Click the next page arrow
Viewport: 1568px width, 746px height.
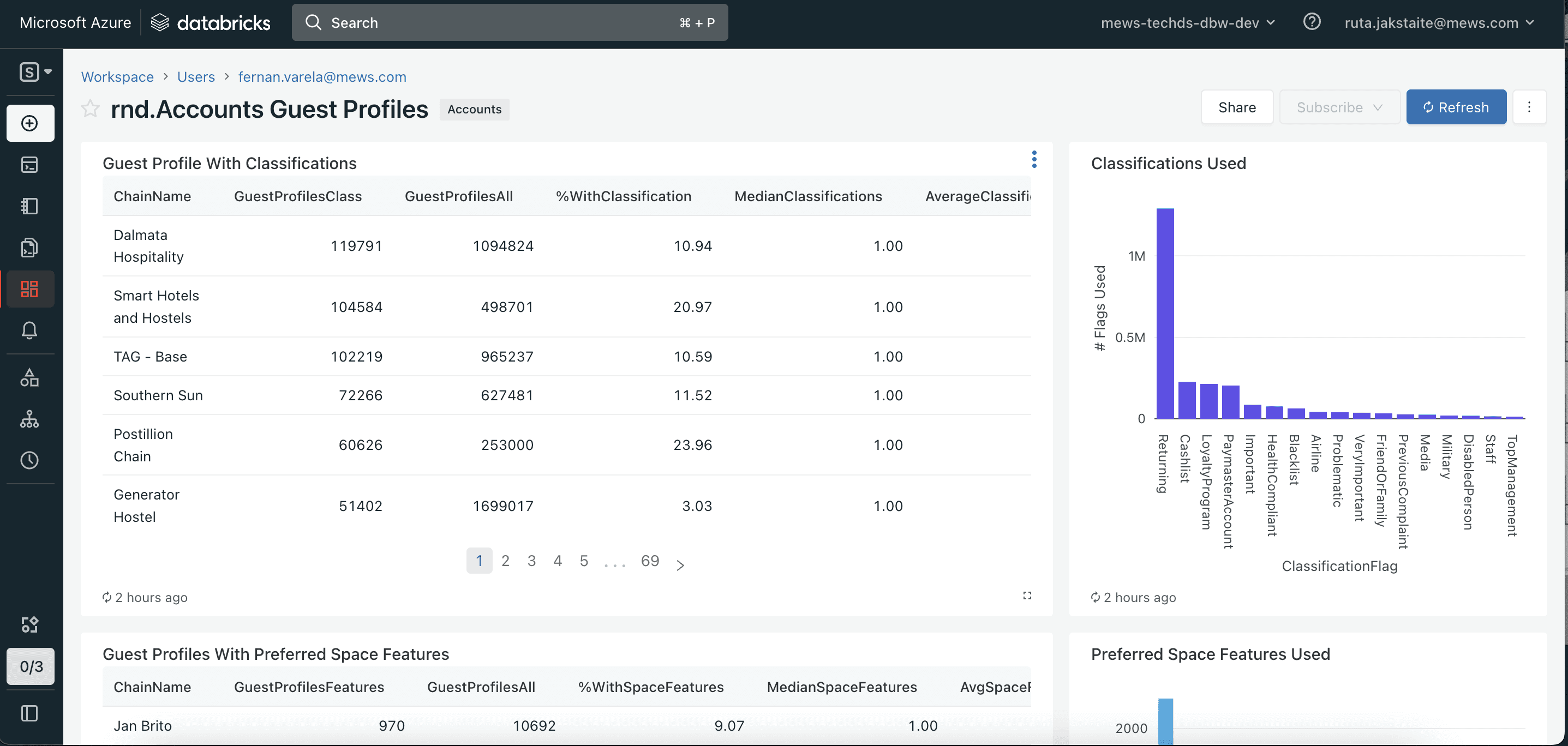[680, 565]
